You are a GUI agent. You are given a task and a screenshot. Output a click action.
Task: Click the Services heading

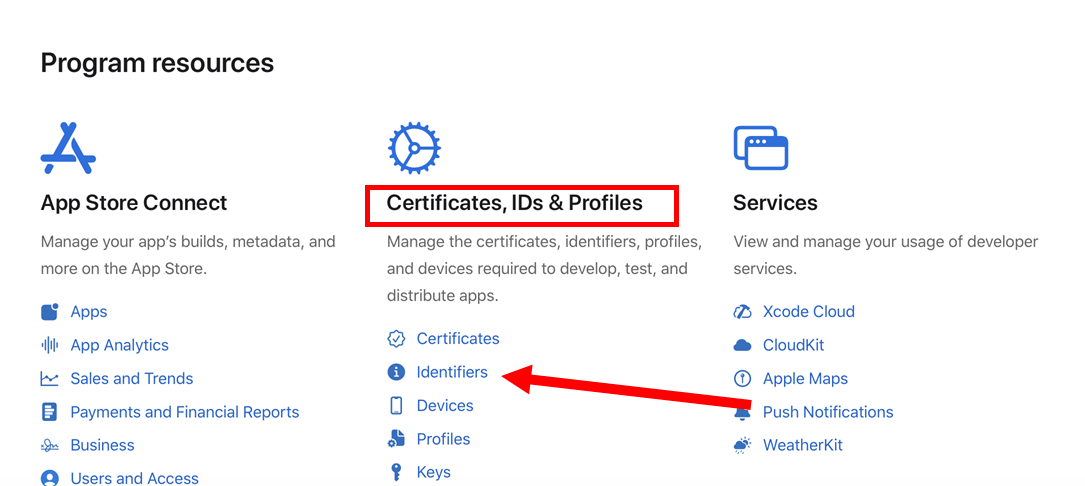tap(775, 203)
